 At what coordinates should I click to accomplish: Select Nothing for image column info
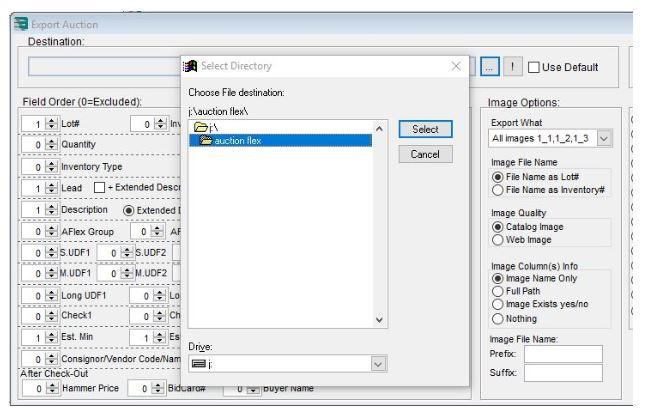(498, 319)
